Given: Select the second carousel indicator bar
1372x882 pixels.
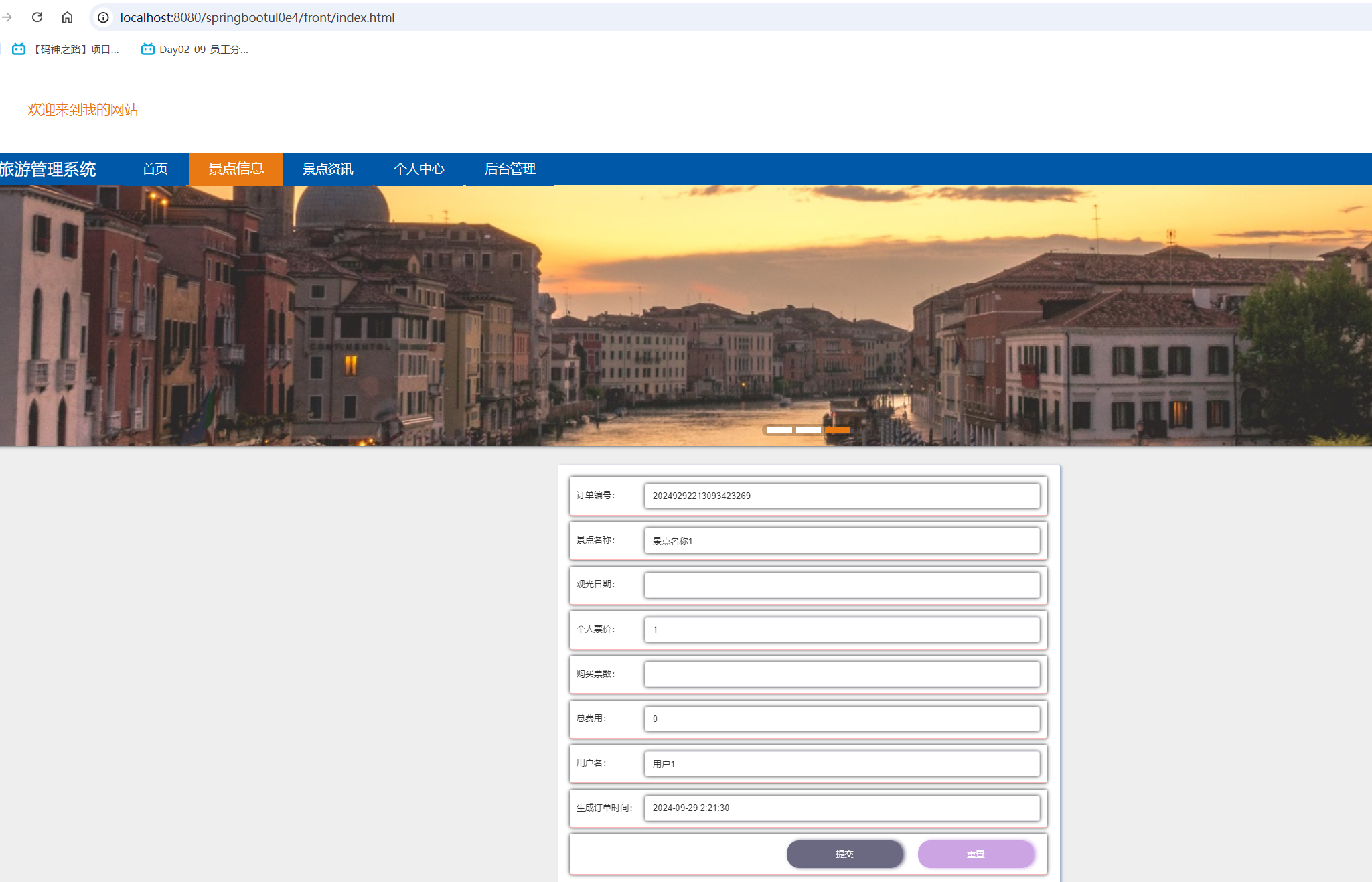Looking at the screenshot, I should coord(808,430).
